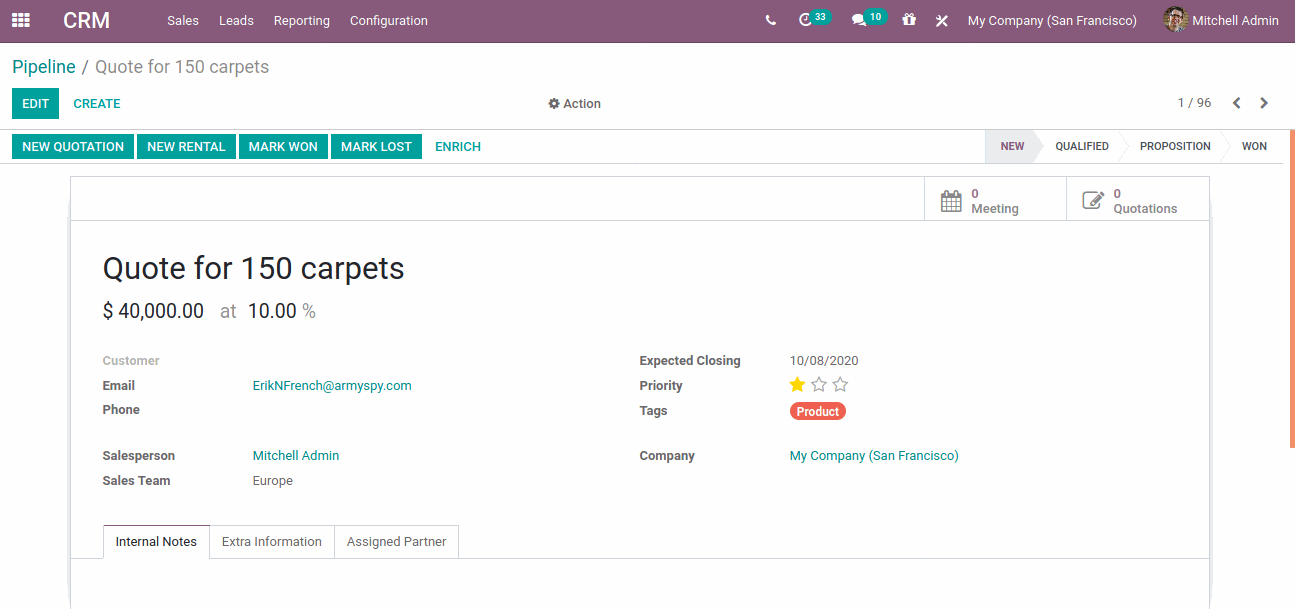The image size is (1295, 609).
Task: Open Mitchell Admin user menu
Action: (1221, 20)
